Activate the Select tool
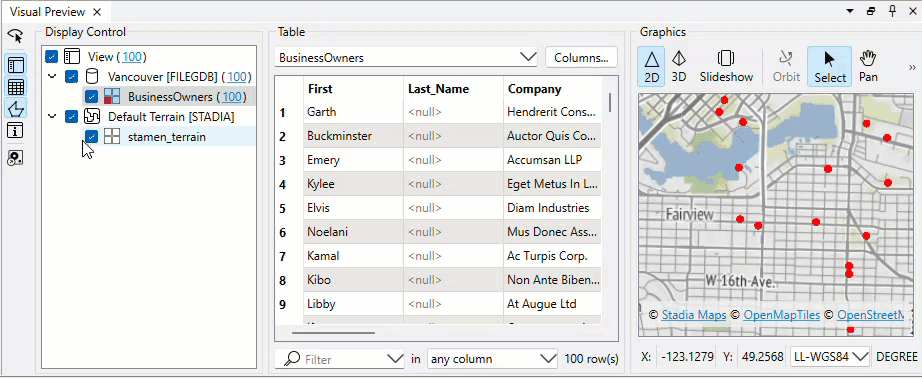The width and height of the screenshot is (922, 378). tap(830, 66)
